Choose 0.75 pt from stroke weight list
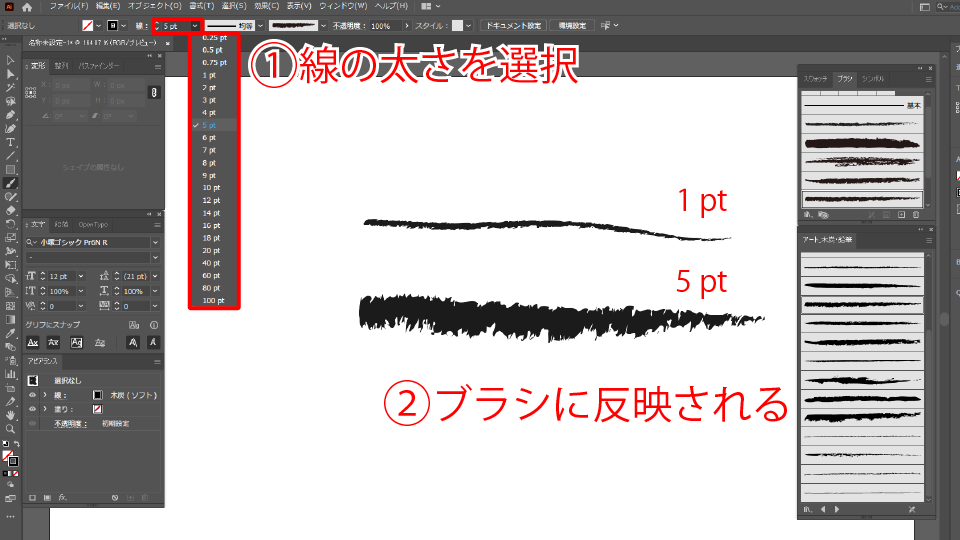 click(214, 62)
